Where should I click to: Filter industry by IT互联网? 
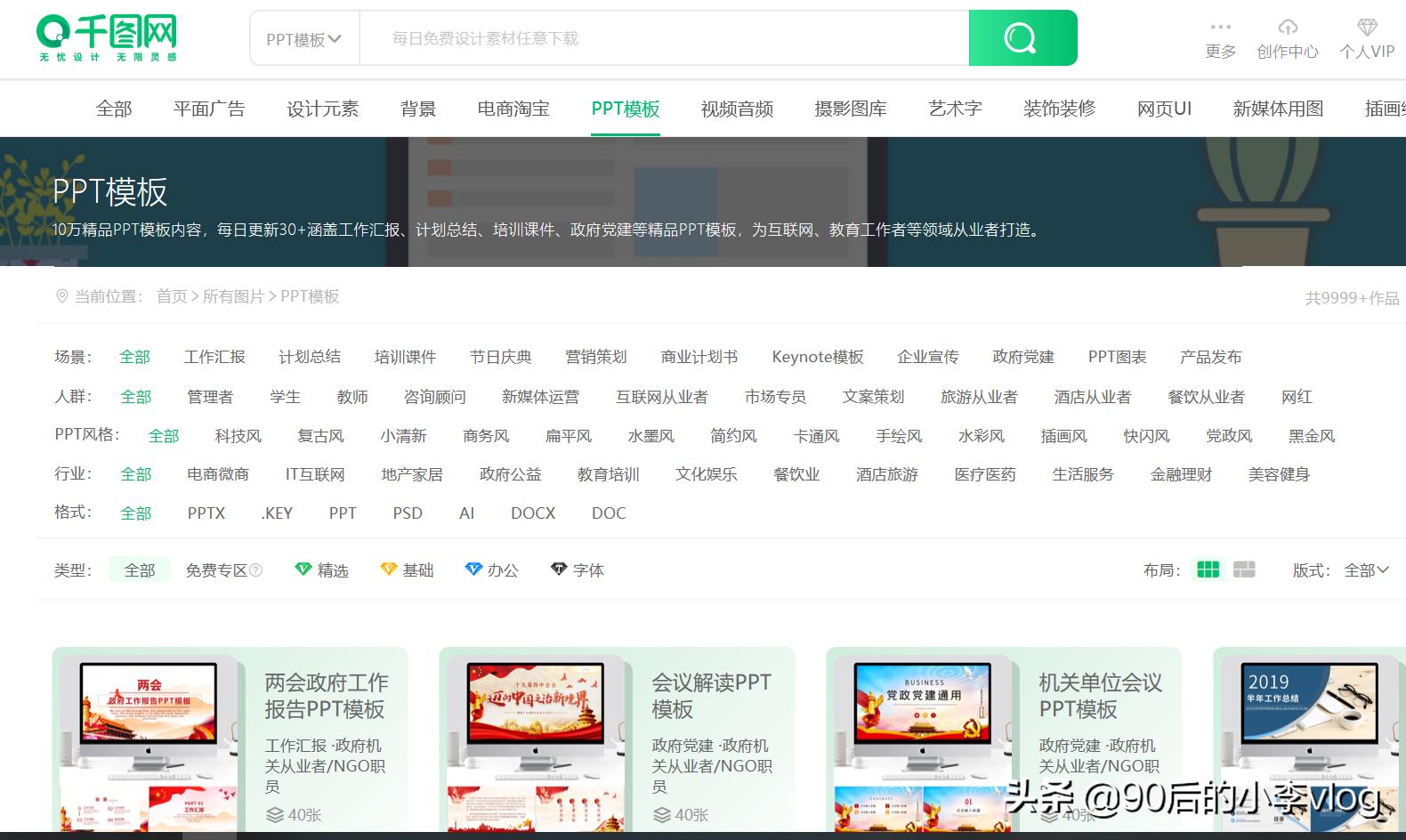click(x=315, y=474)
